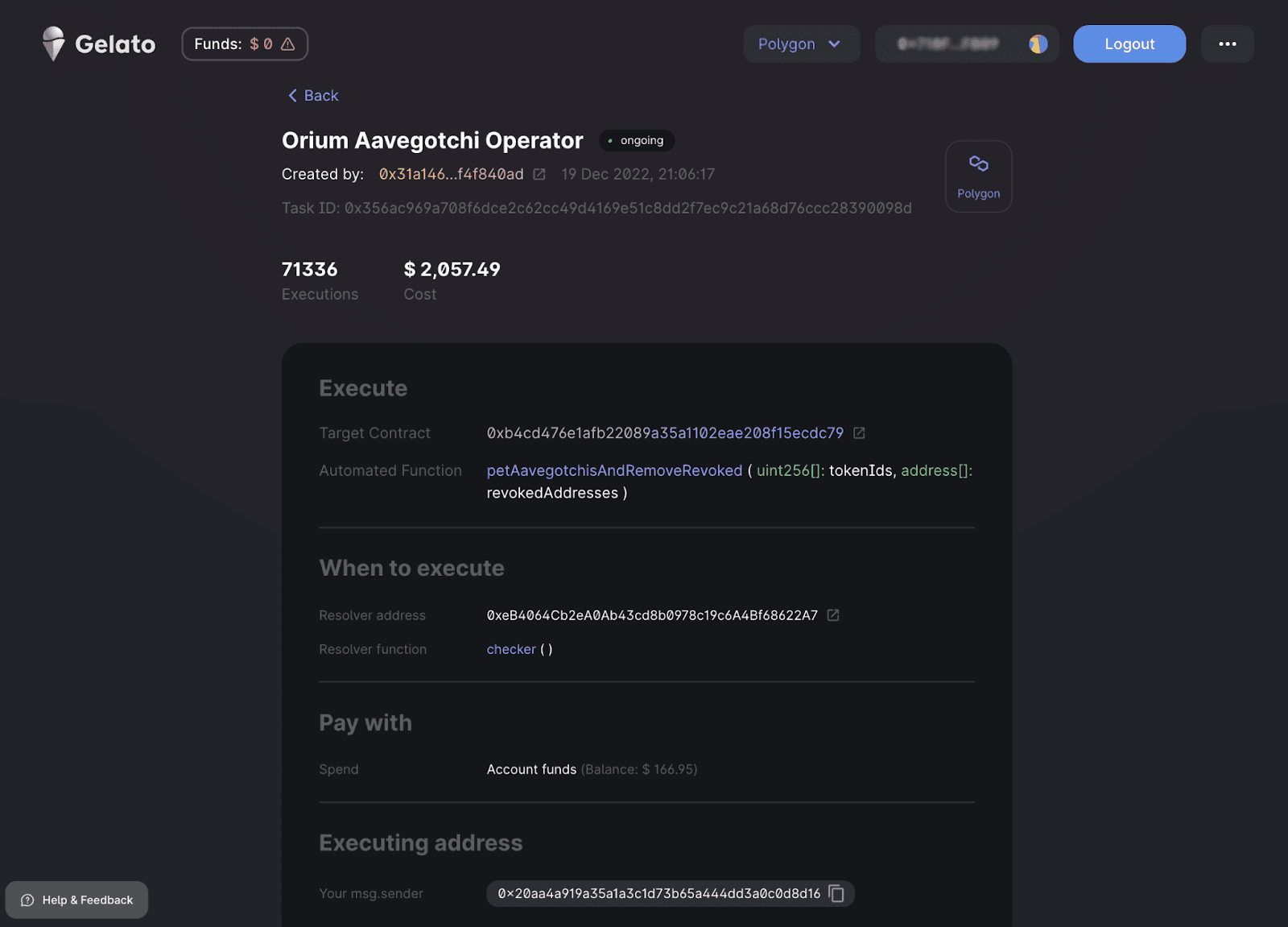
Task: Open resolver address external link icon
Action: tap(833, 615)
